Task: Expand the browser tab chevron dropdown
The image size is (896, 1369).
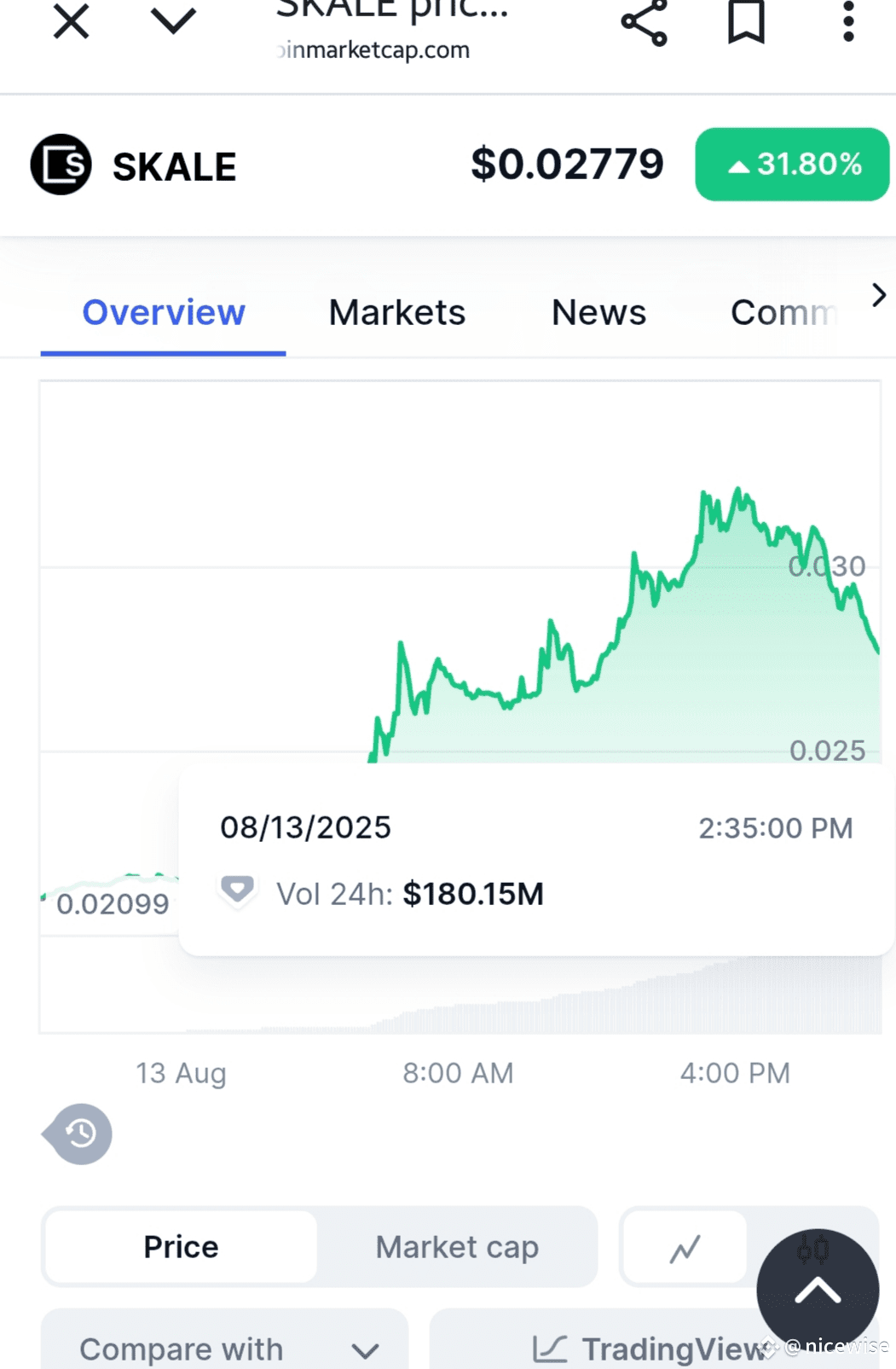Action: pos(173,20)
